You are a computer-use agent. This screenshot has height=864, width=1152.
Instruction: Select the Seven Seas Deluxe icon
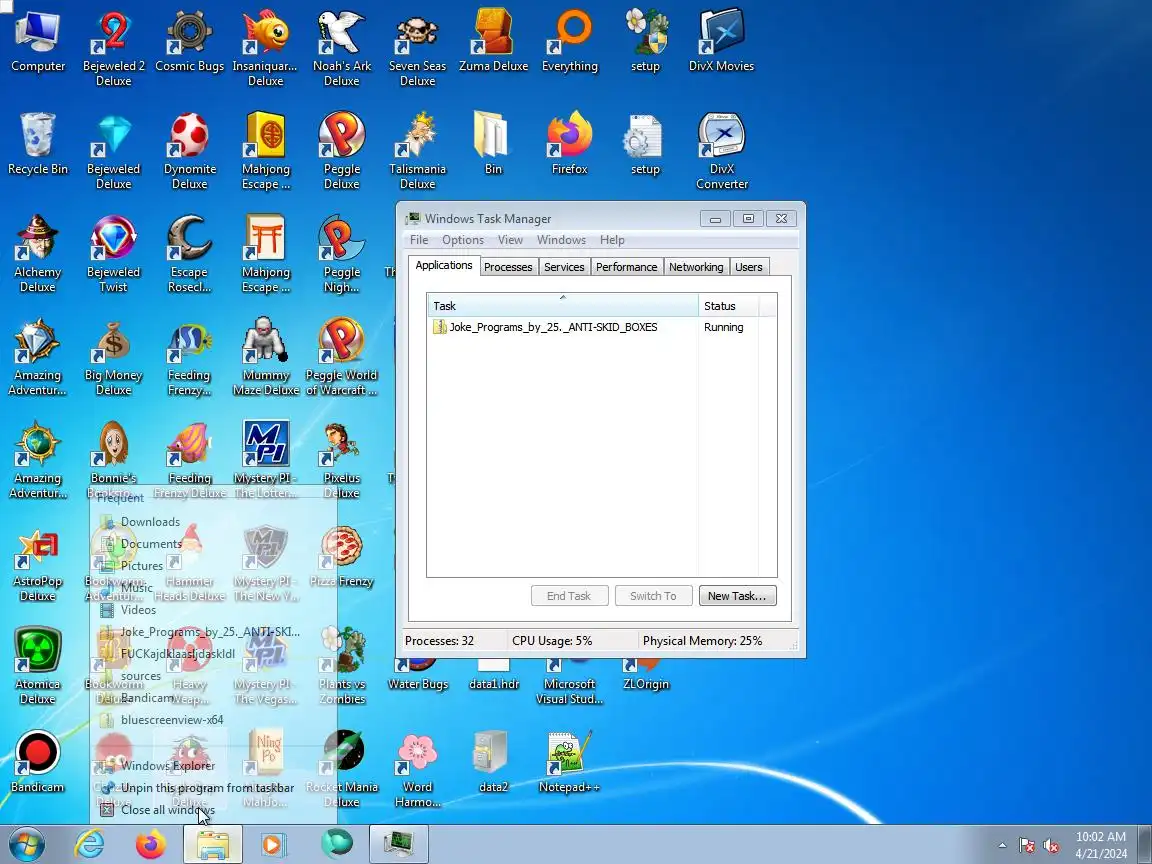pyautogui.click(x=417, y=48)
